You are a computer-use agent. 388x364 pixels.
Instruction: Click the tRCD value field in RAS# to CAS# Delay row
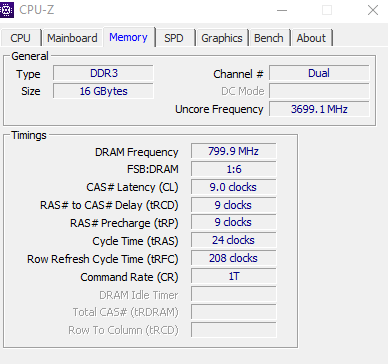234,205
